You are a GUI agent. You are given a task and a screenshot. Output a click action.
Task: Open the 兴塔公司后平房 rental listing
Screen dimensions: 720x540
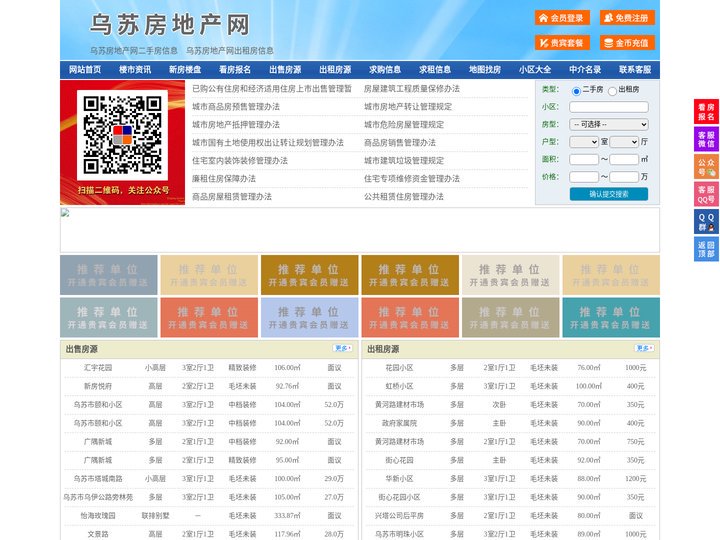pos(399,516)
